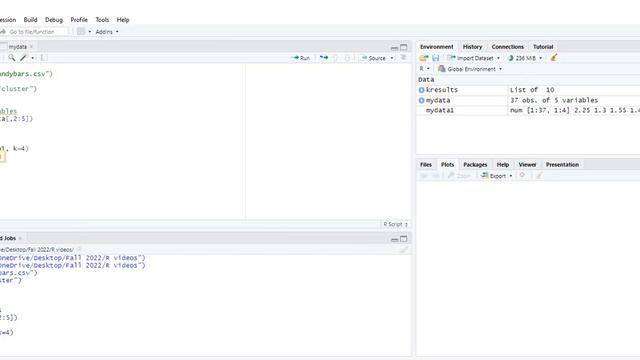Click the mydata1 environment row
Screen dimensions: 640x360
(x=528, y=110)
